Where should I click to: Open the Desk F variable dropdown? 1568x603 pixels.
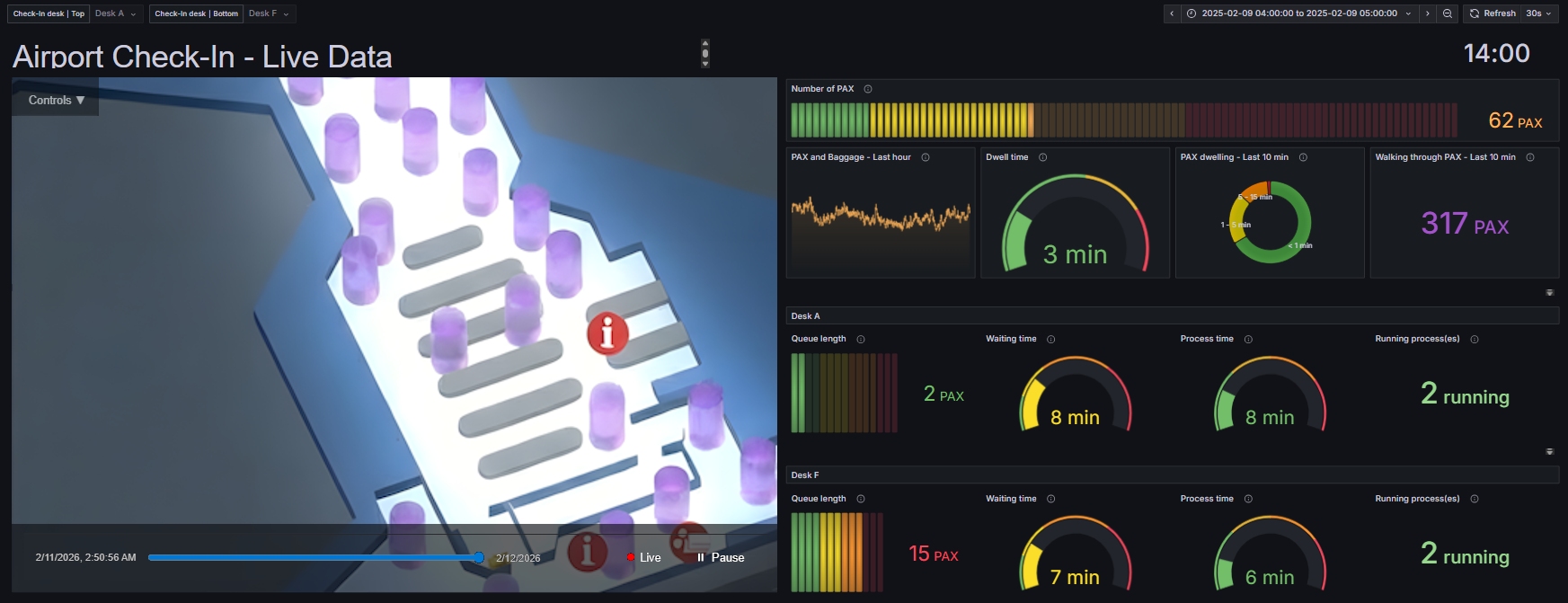click(270, 13)
